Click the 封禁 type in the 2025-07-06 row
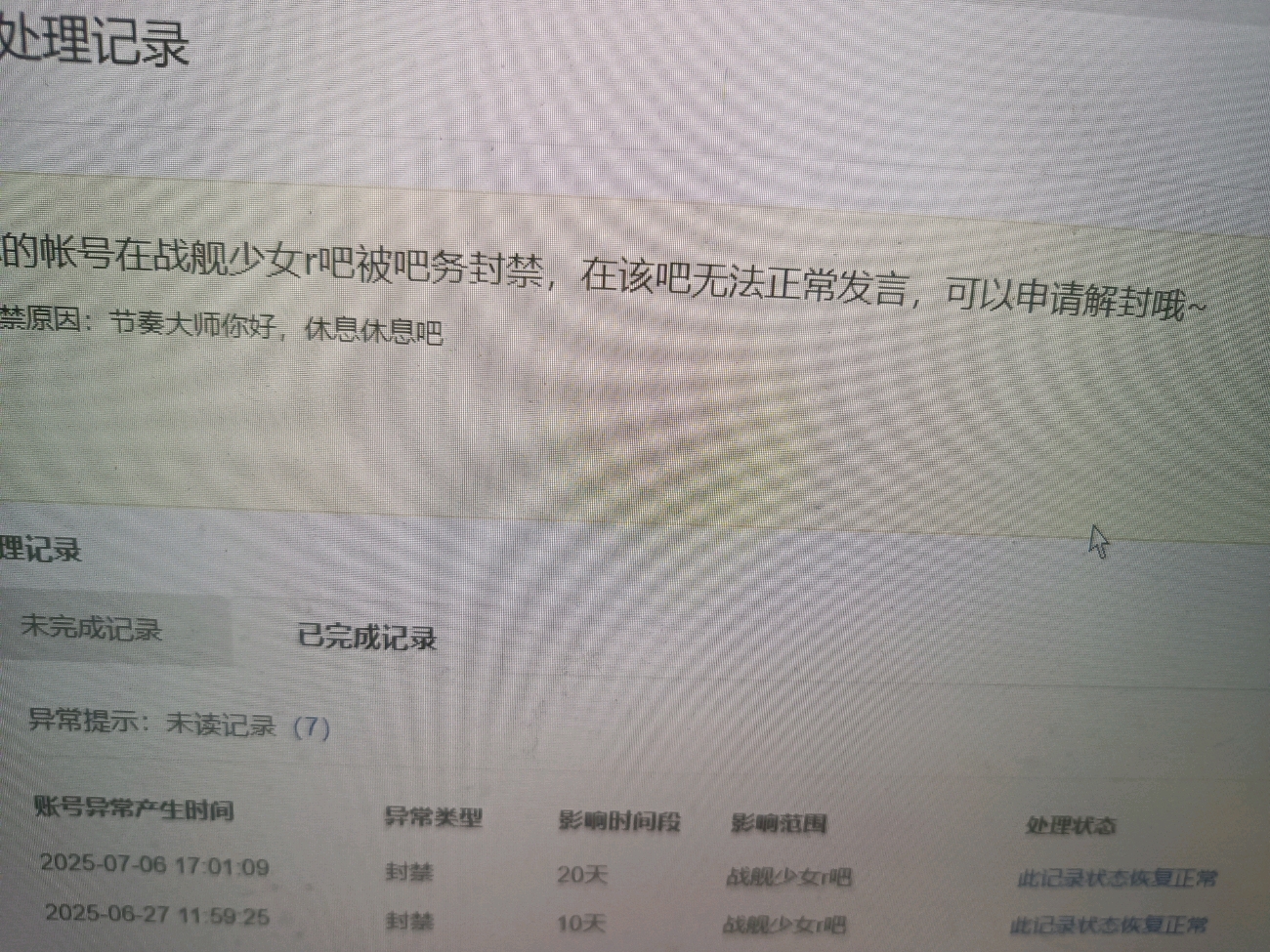Image resolution: width=1270 pixels, height=952 pixels. point(408,871)
